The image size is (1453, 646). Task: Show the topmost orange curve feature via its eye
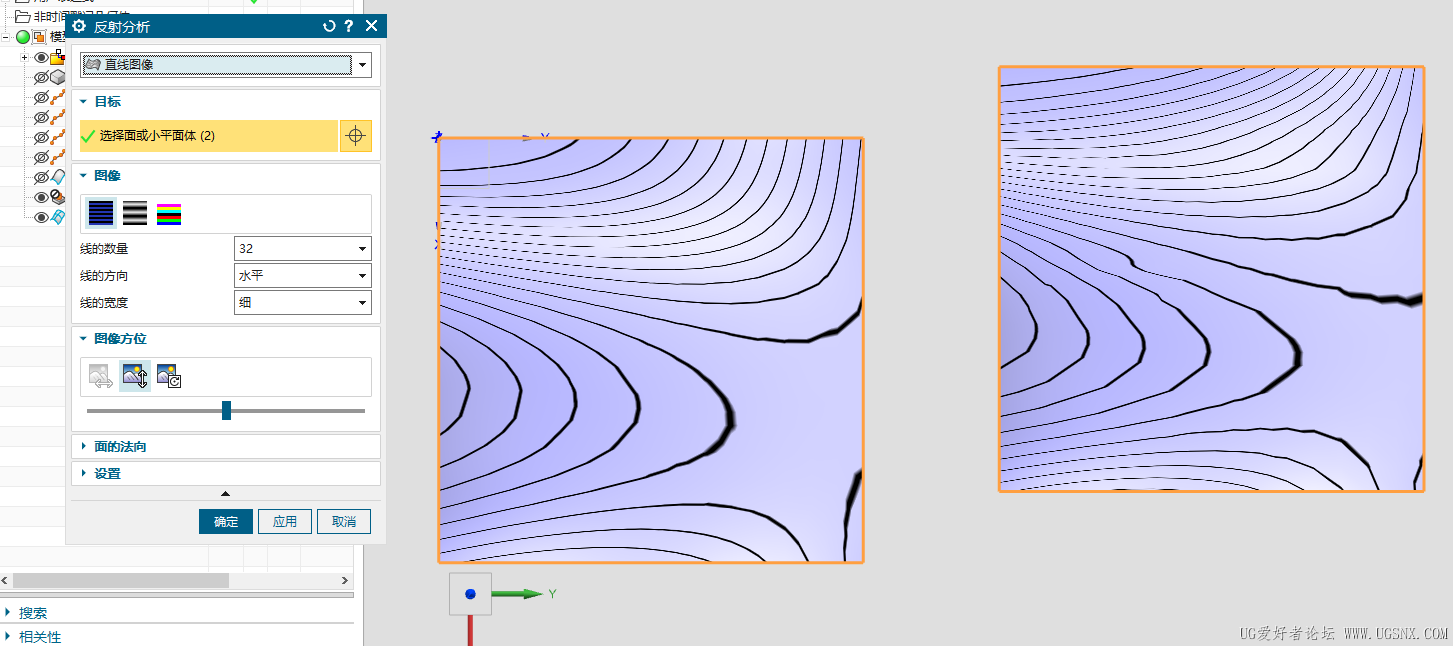tap(41, 97)
